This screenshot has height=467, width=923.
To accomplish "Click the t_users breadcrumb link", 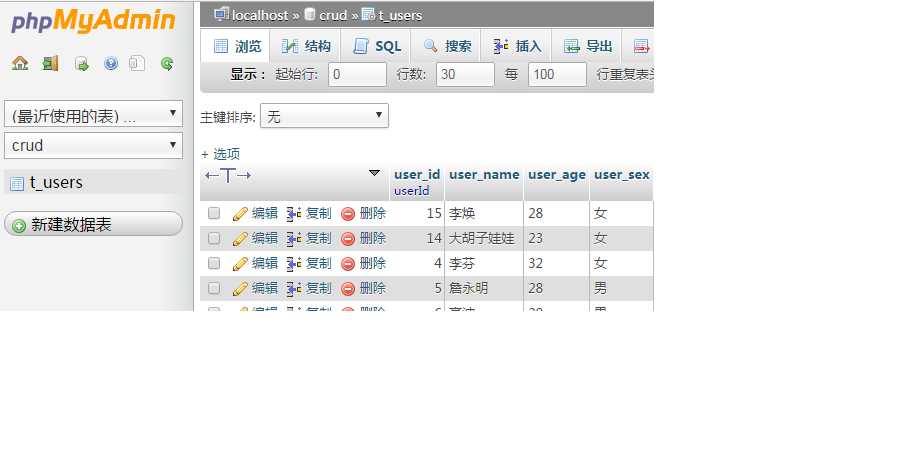I will (400, 15).
